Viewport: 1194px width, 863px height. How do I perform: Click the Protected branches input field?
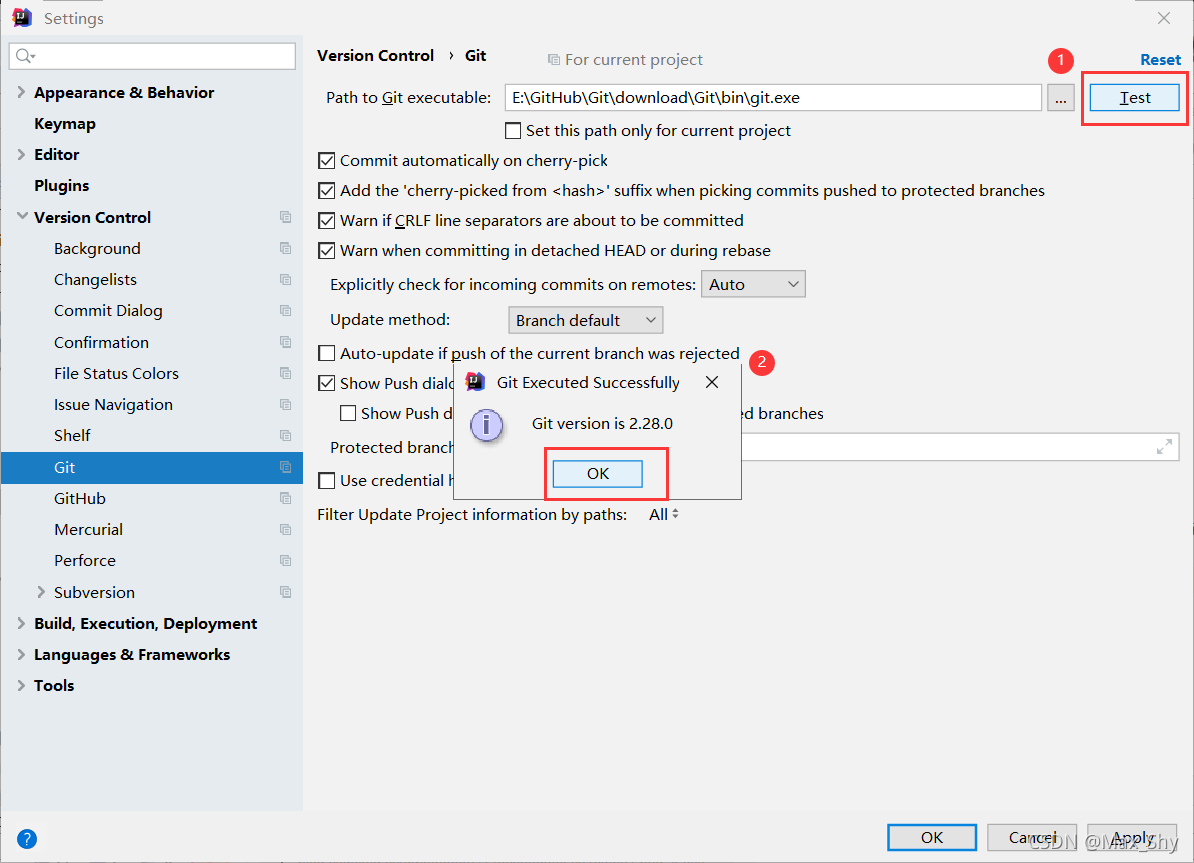[x=959, y=447]
